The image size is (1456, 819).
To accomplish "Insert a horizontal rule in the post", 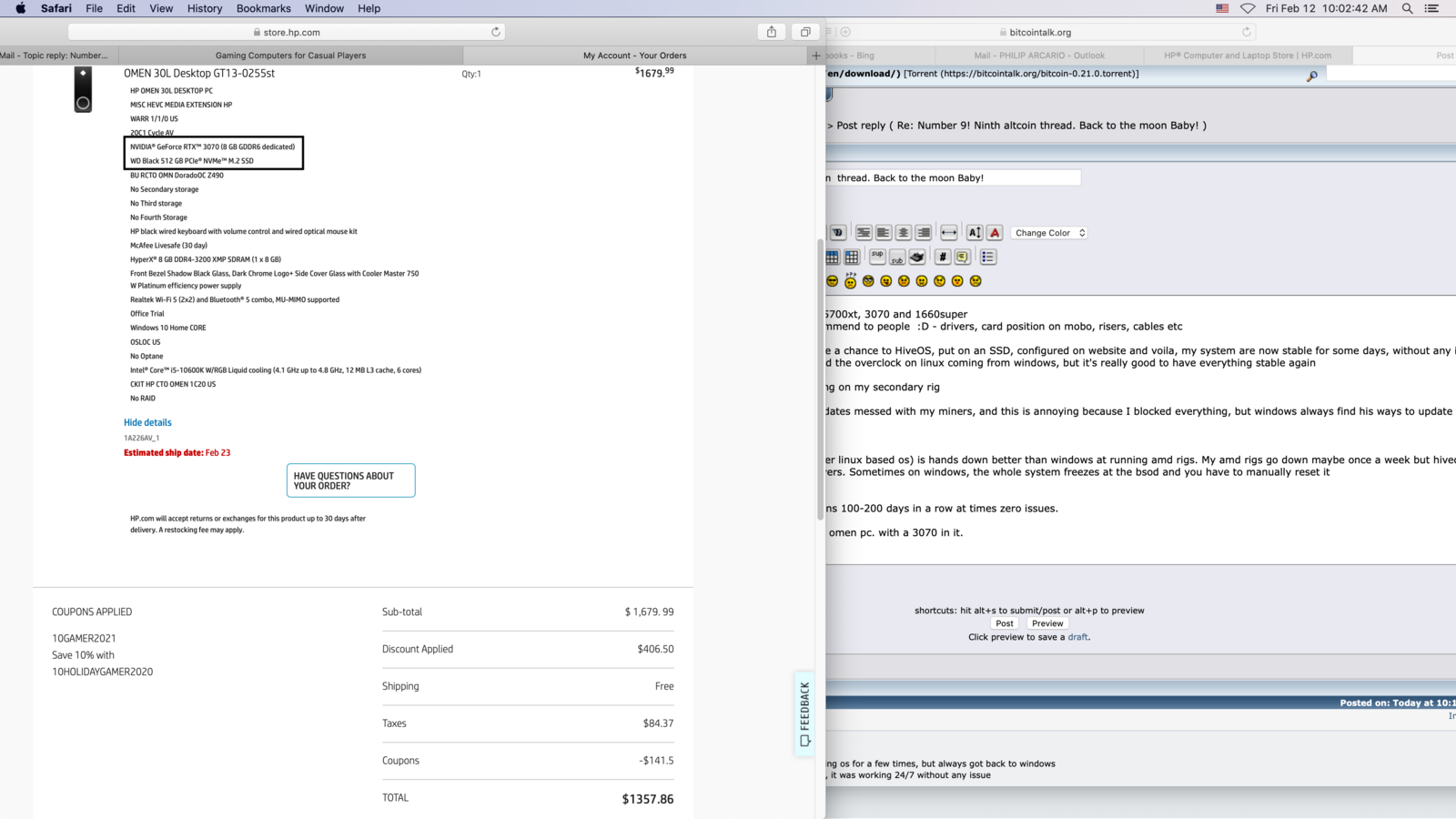I will point(949,232).
